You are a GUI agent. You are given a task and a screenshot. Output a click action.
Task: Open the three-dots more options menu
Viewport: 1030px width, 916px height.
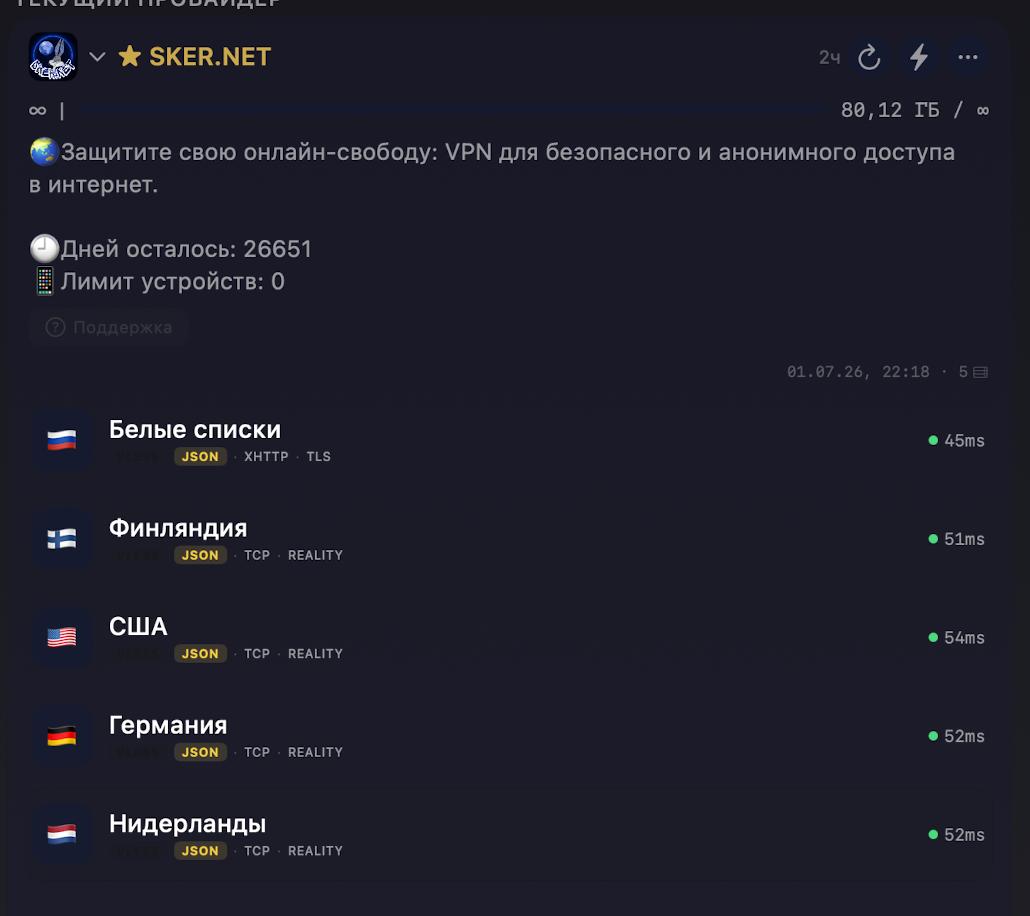tap(968, 57)
